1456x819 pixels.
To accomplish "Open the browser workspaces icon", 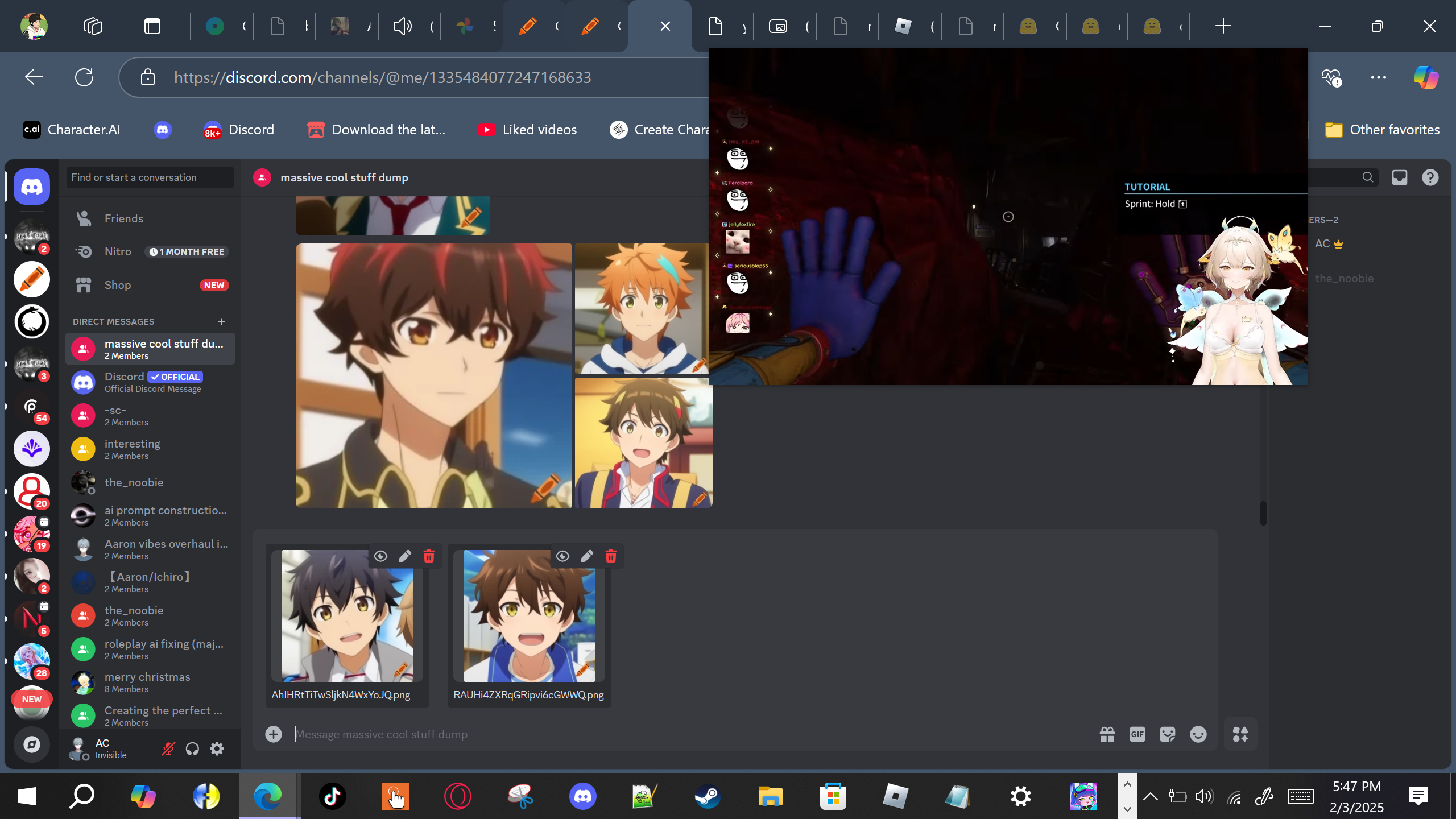I will click(93, 26).
